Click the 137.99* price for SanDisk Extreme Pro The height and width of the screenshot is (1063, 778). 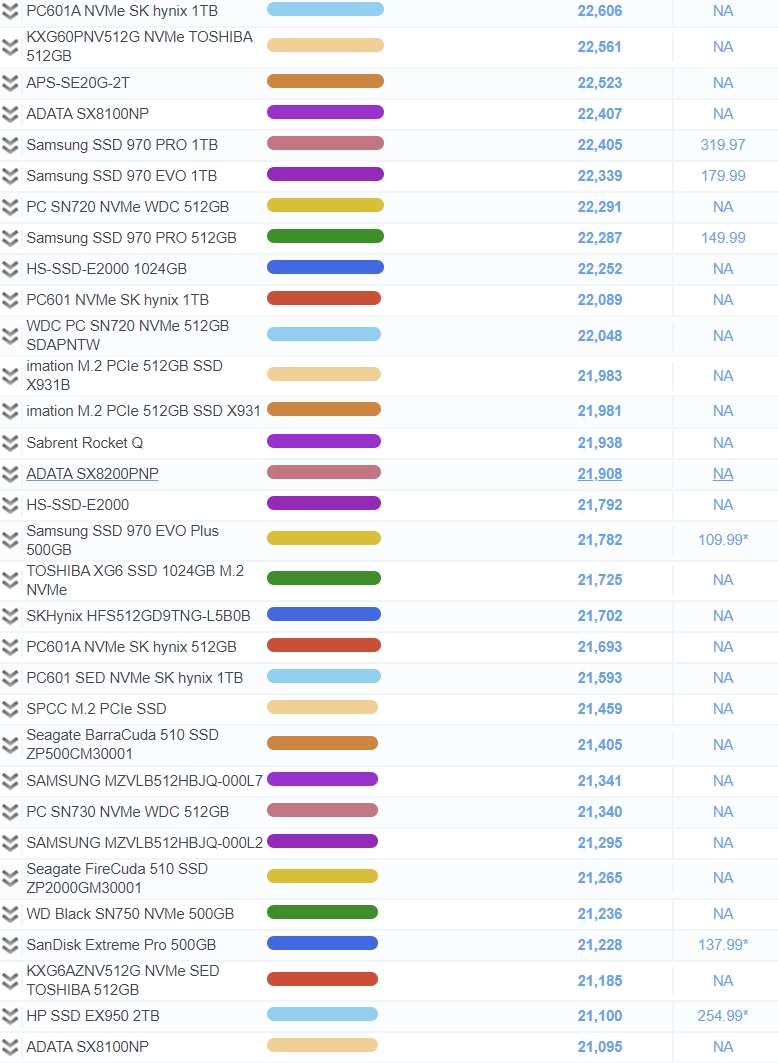(x=723, y=944)
